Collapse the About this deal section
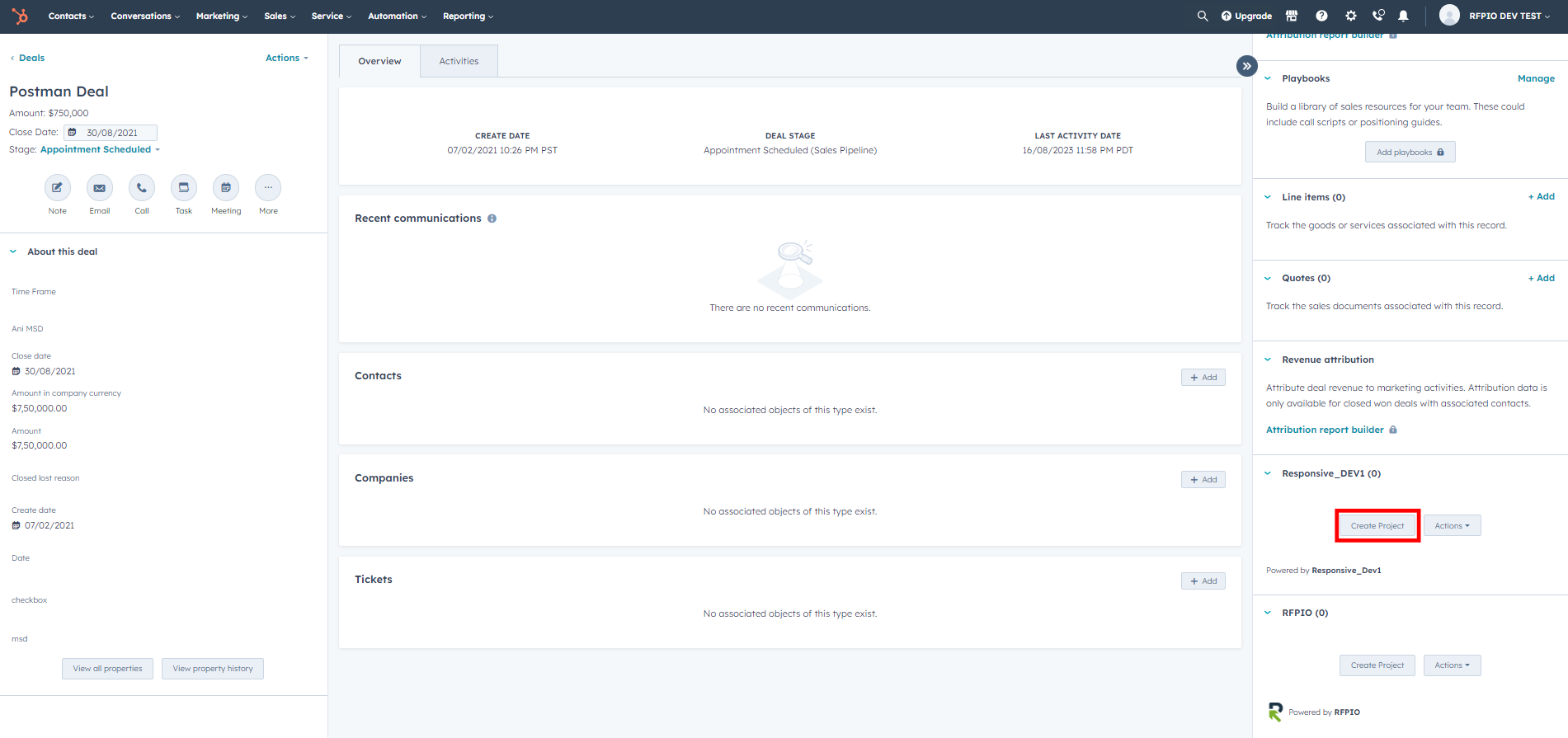The image size is (1568, 738). click(13, 251)
